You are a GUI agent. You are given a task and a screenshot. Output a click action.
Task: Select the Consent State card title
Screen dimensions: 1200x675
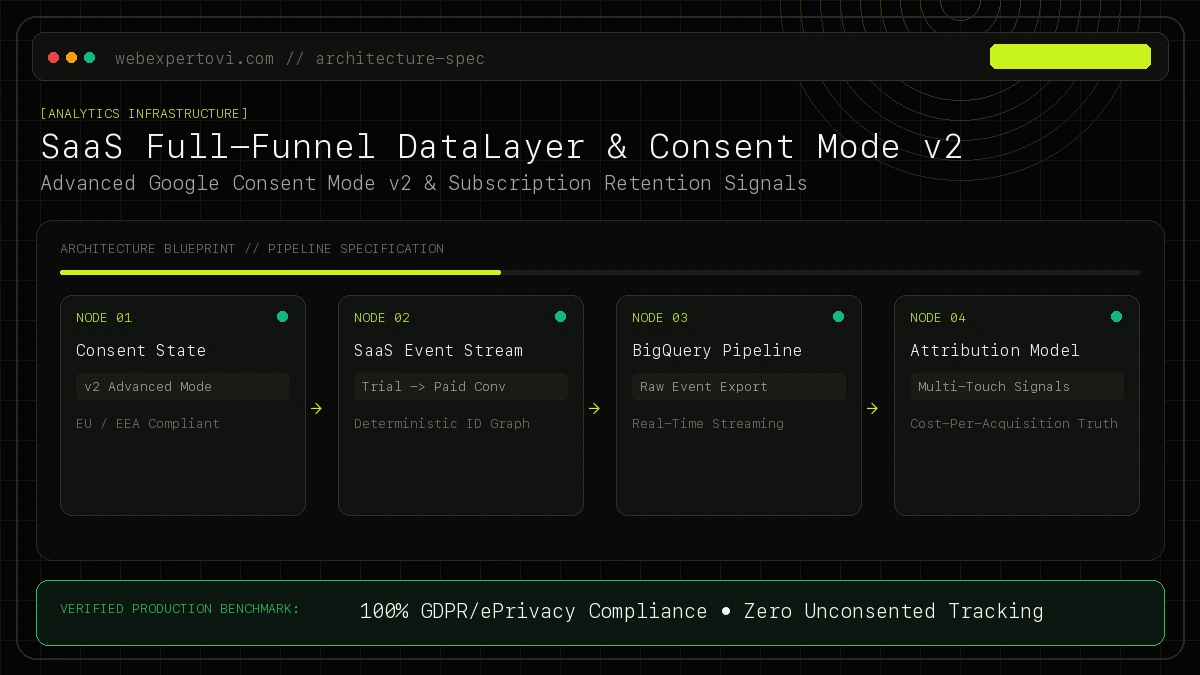pos(141,350)
